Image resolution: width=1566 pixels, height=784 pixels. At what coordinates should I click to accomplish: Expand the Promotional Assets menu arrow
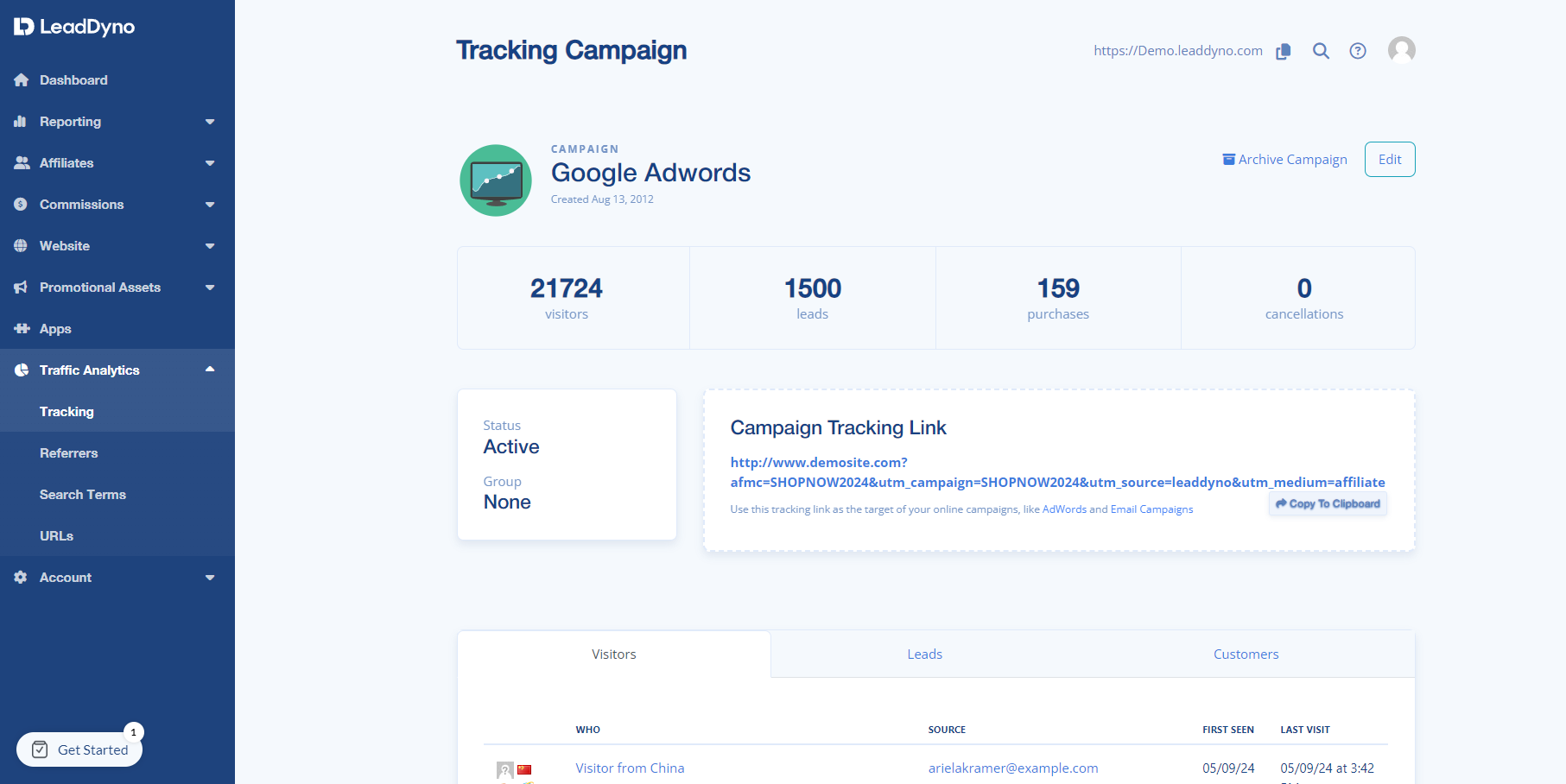(210, 288)
